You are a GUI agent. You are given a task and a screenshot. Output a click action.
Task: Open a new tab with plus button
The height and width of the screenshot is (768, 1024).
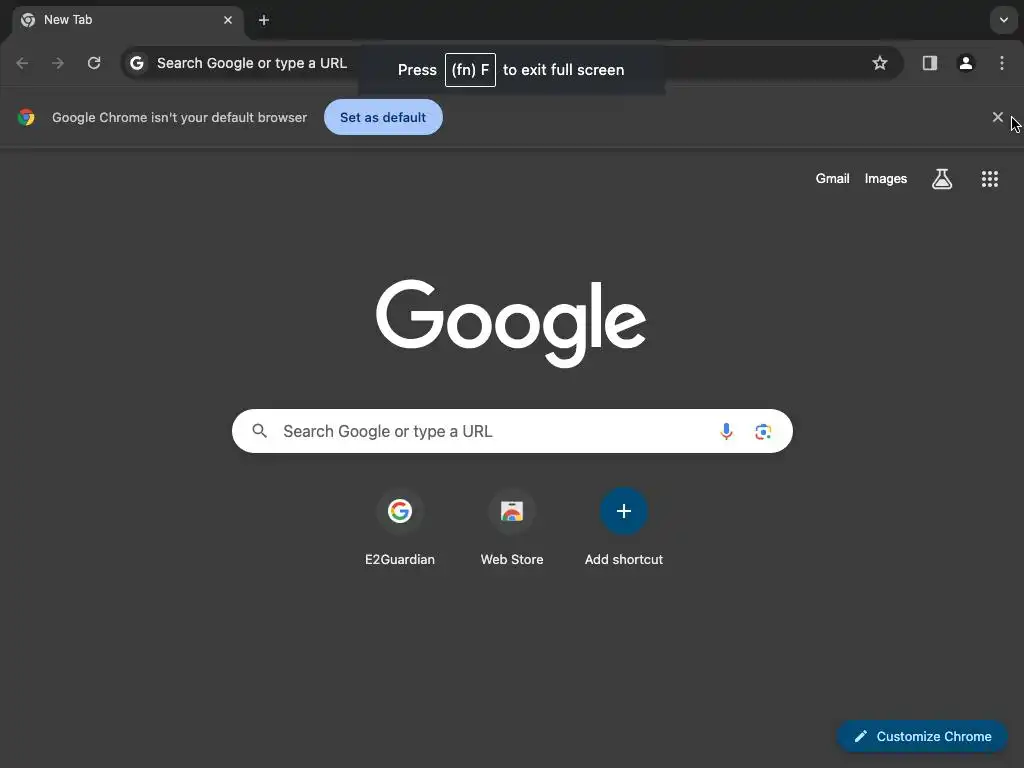point(264,20)
